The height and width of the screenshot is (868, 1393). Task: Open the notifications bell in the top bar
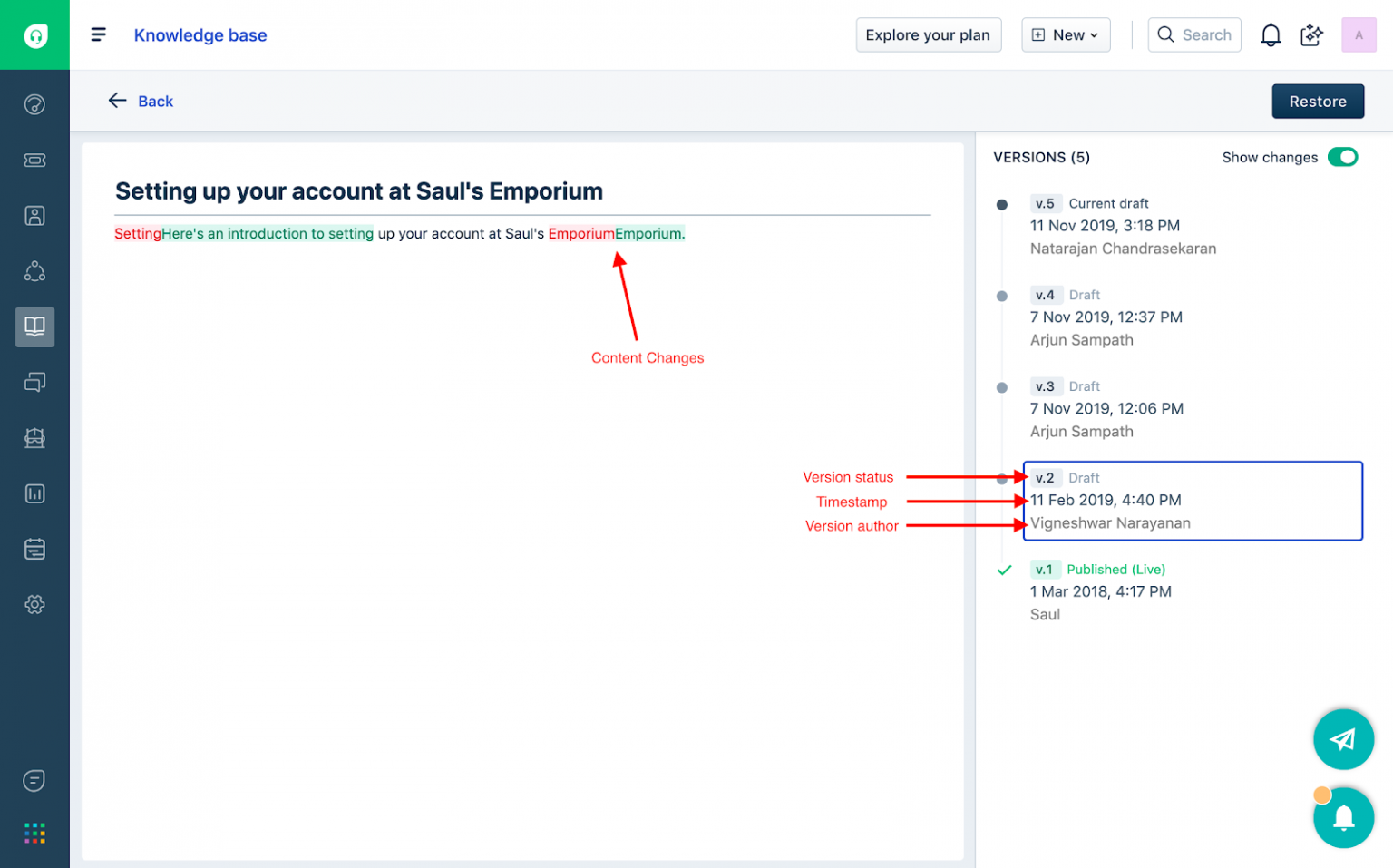[x=1271, y=34]
